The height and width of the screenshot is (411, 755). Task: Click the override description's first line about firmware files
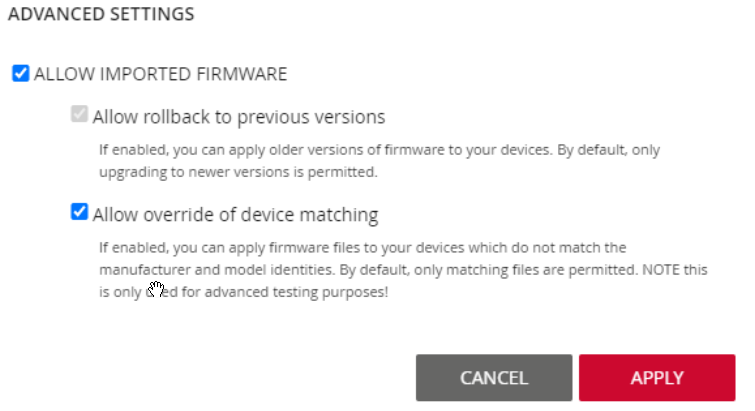coord(363,248)
